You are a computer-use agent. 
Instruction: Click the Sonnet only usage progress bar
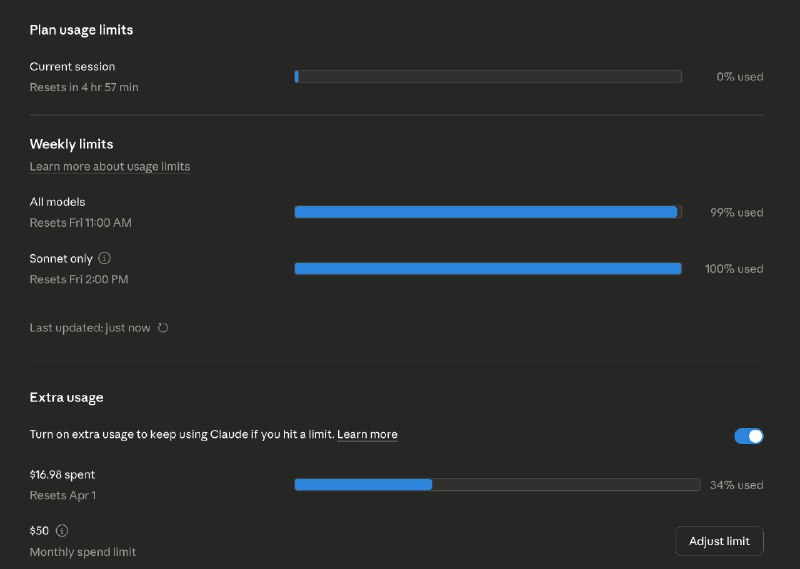coord(488,268)
